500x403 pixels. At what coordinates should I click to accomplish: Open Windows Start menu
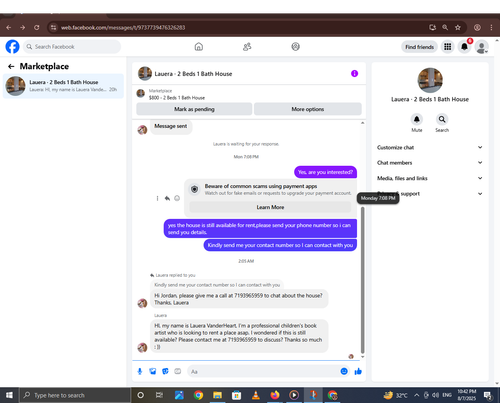coord(9,395)
